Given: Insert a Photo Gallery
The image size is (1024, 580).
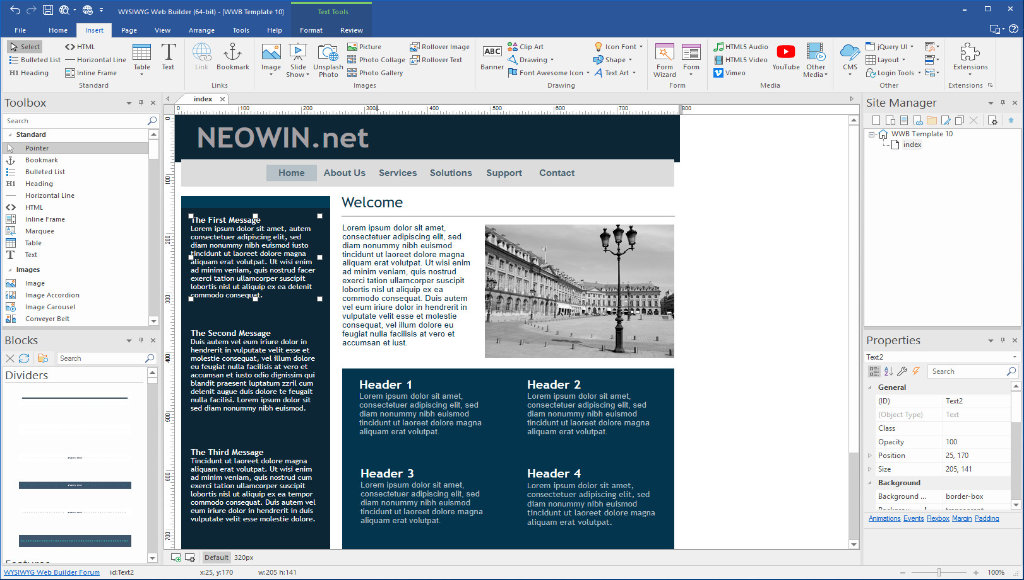Looking at the screenshot, I should click(375, 72).
